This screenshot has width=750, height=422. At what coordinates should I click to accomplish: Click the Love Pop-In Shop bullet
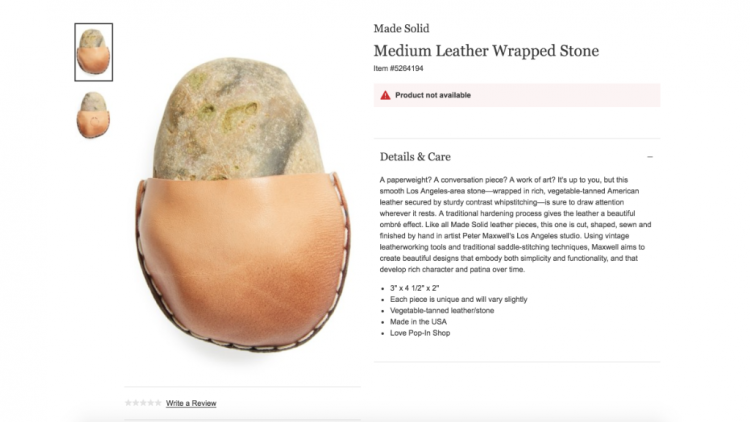click(x=420, y=333)
